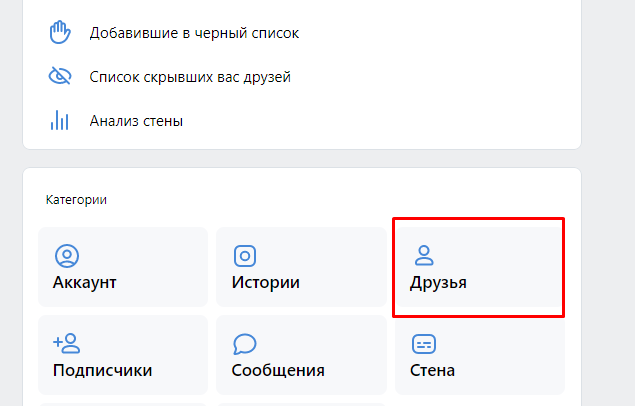Click the wall post card icon

point(424,344)
